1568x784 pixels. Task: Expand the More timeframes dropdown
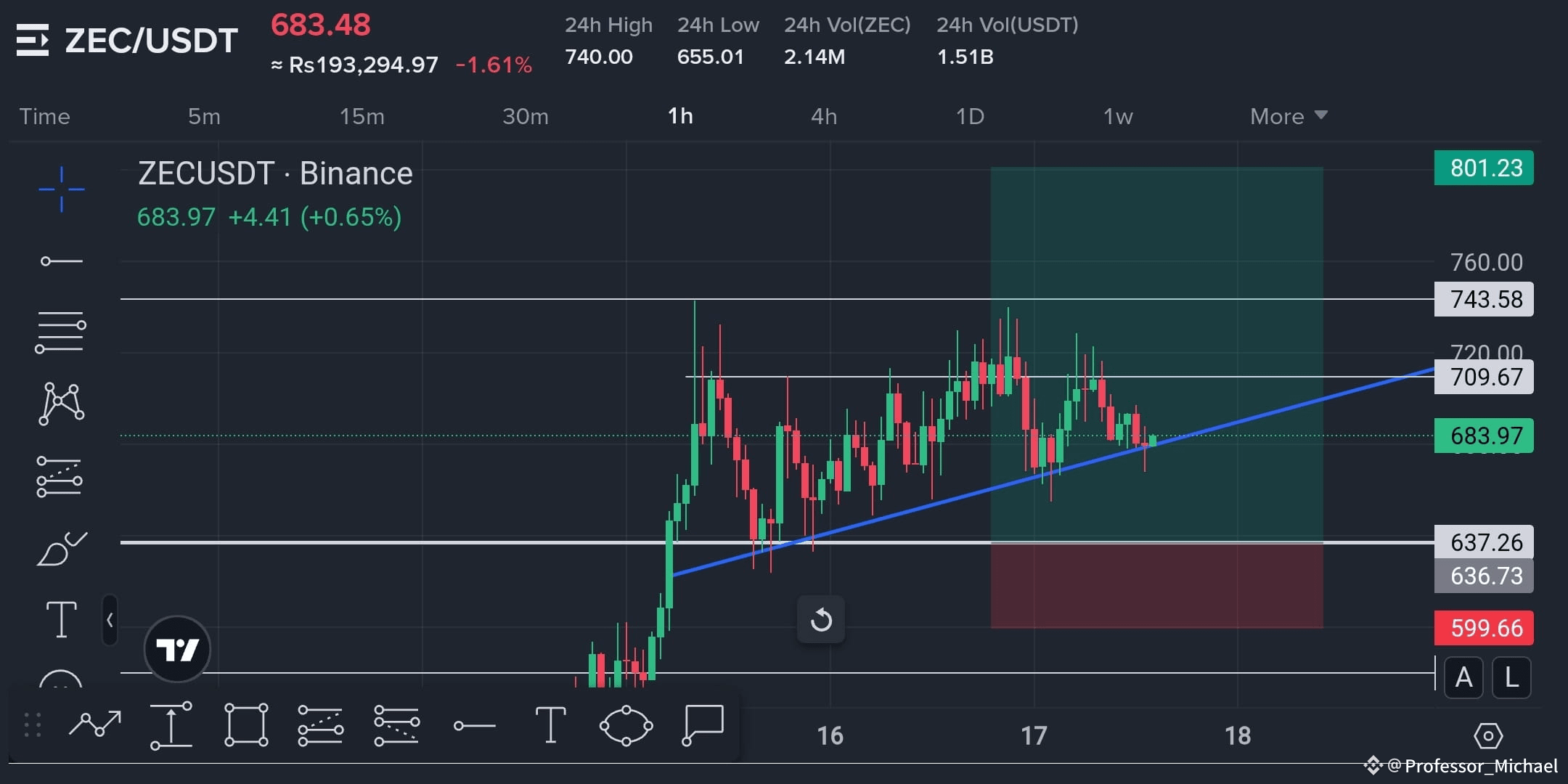click(x=1289, y=116)
